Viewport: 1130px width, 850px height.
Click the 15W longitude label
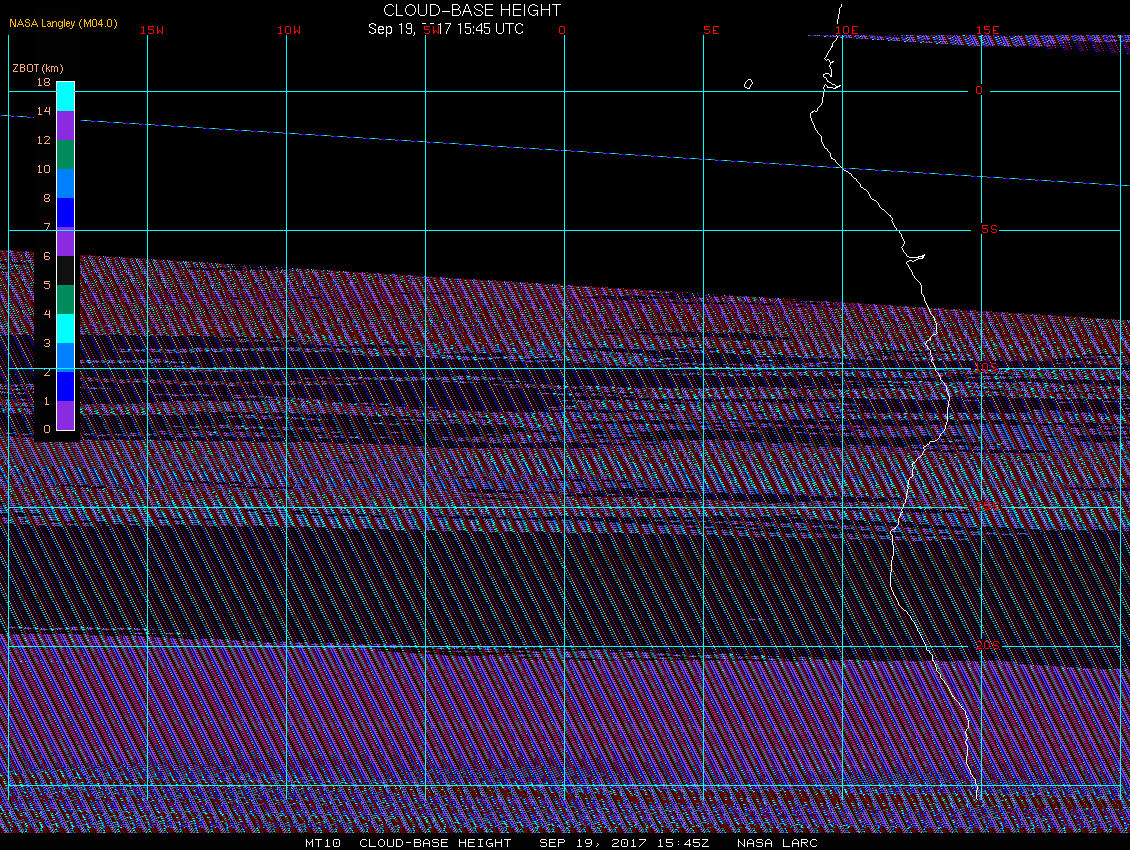pos(151,30)
